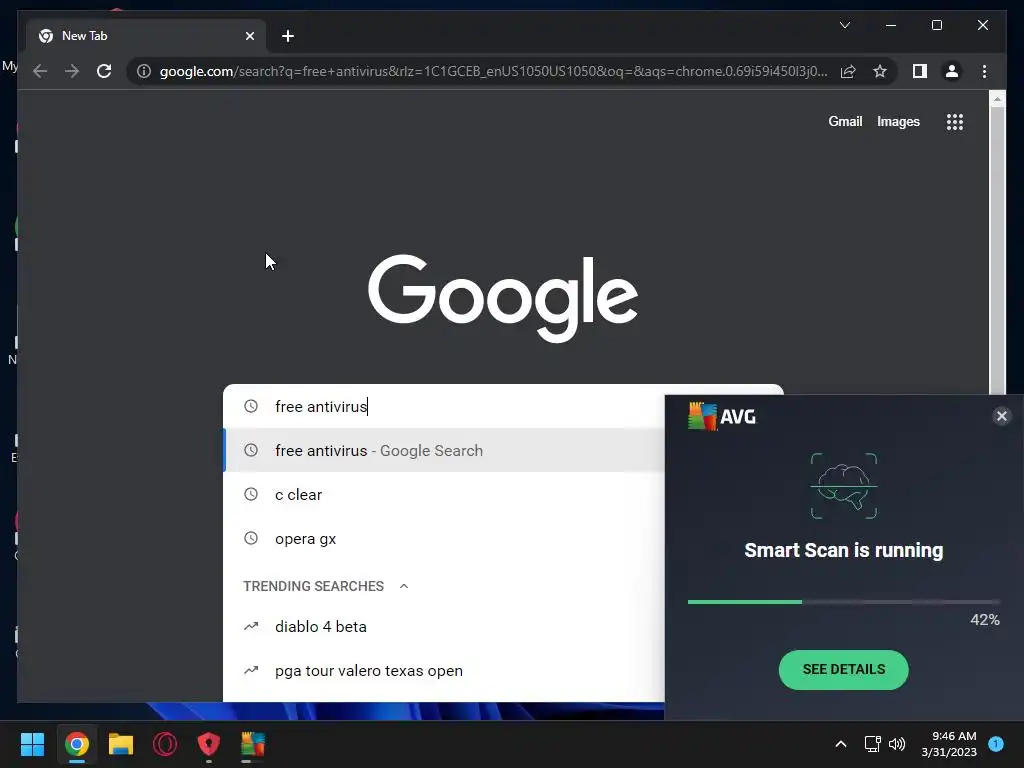Open the Chrome profile icon
Image resolution: width=1024 pixels, height=768 pixels.
[952, 71]
